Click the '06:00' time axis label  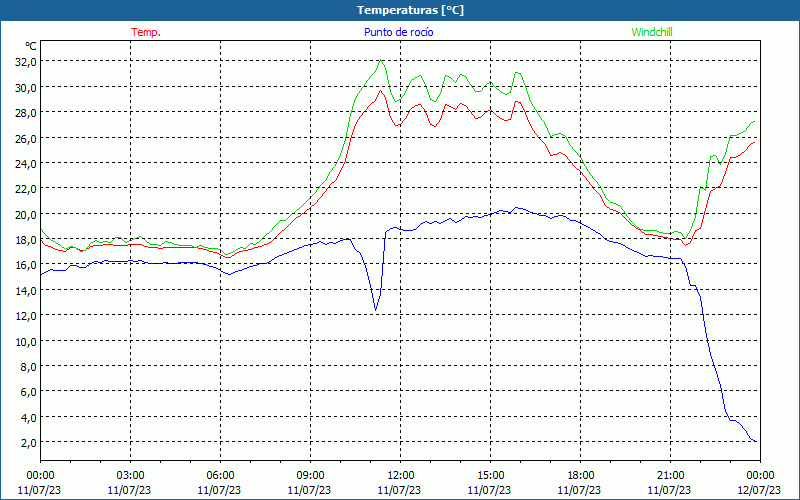pyautogui.click(x=220, y=476)
